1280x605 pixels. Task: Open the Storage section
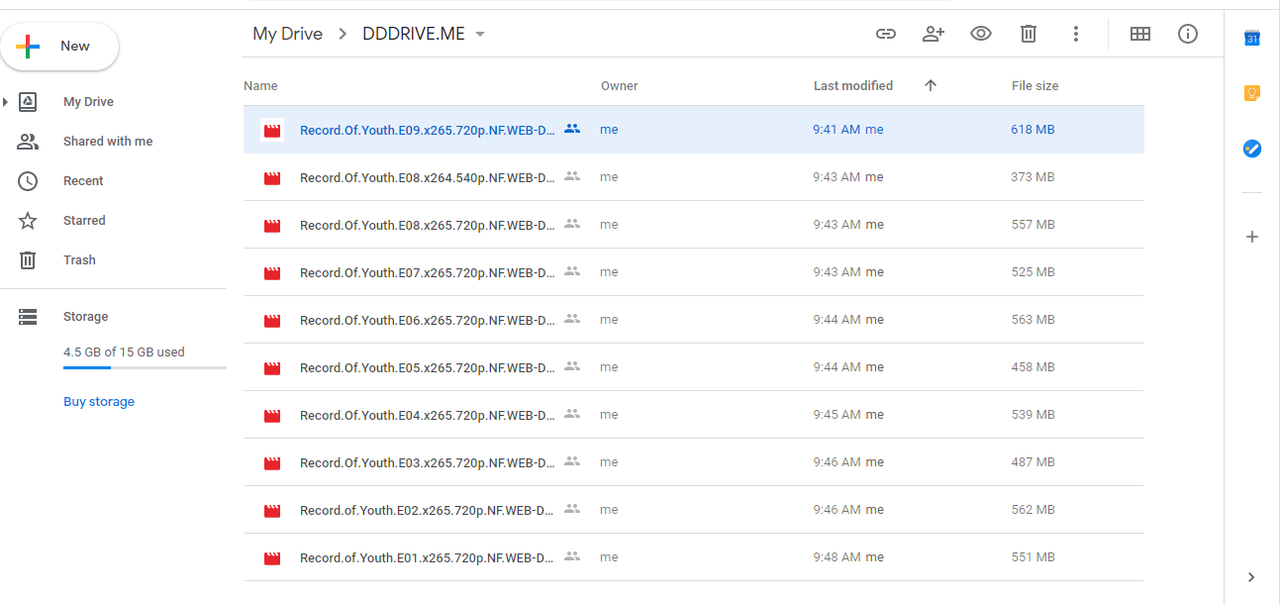pyautogui.click(x=85, y=317)
